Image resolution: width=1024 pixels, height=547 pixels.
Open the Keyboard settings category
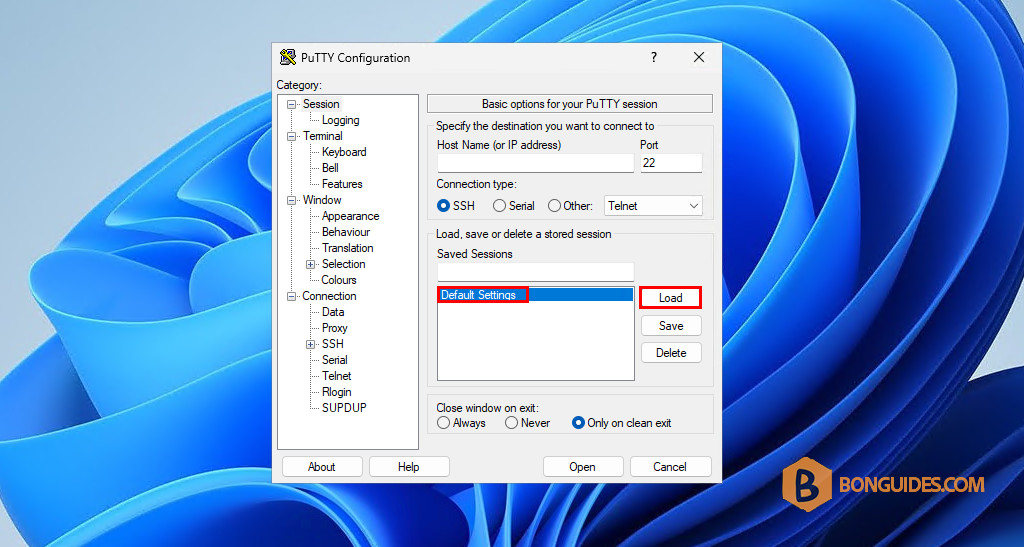pos(344,152)
